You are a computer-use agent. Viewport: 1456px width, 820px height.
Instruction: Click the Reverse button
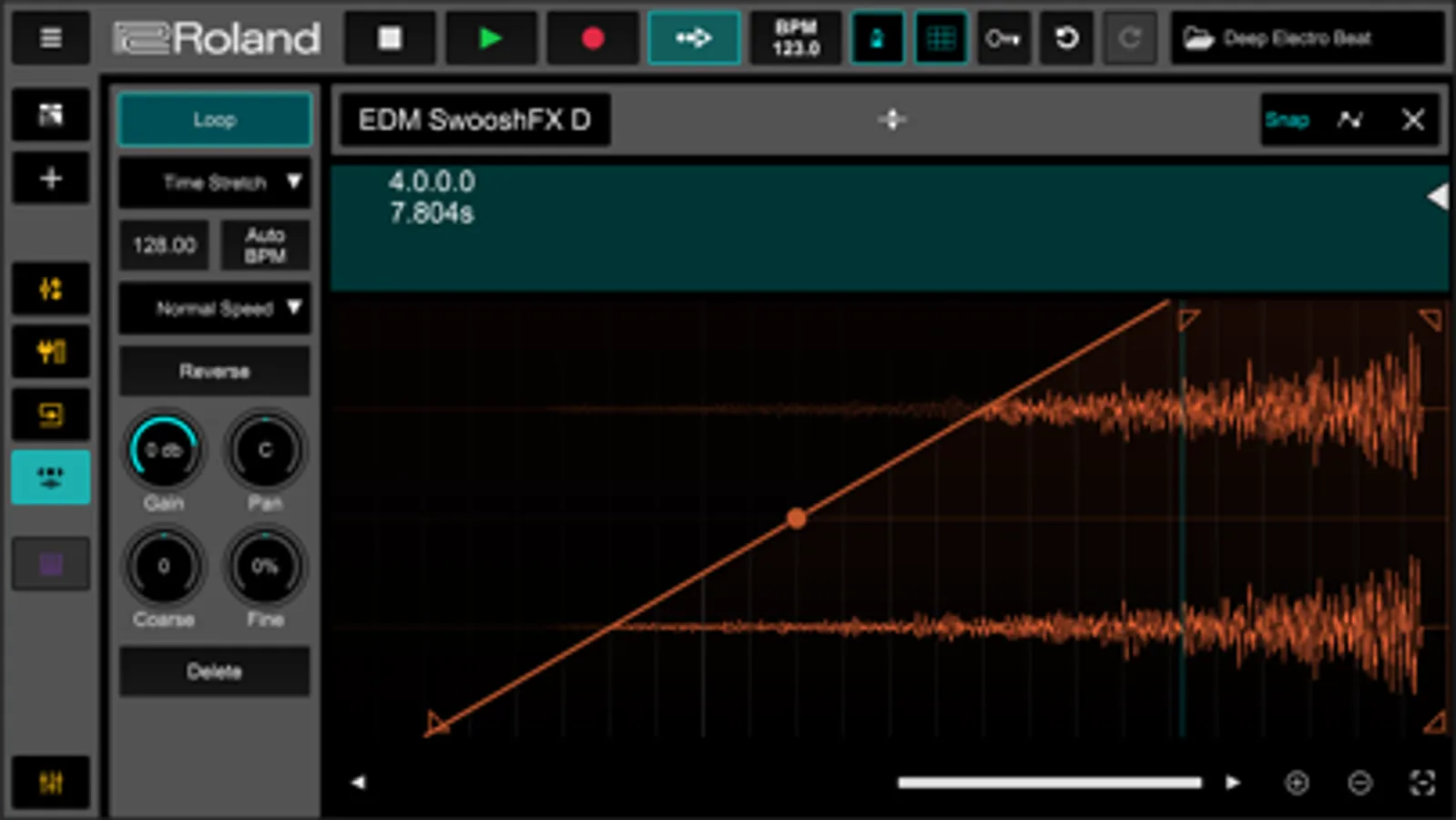tap(215, 371)
